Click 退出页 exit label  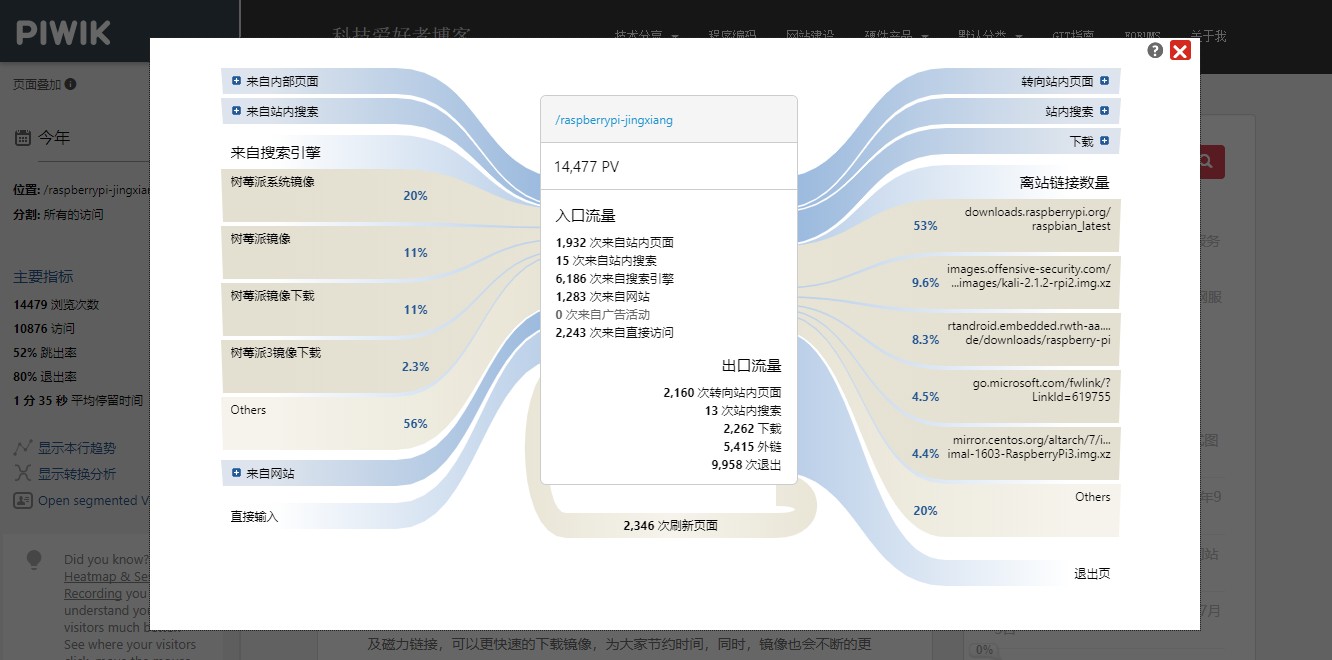pos(1092,574)
